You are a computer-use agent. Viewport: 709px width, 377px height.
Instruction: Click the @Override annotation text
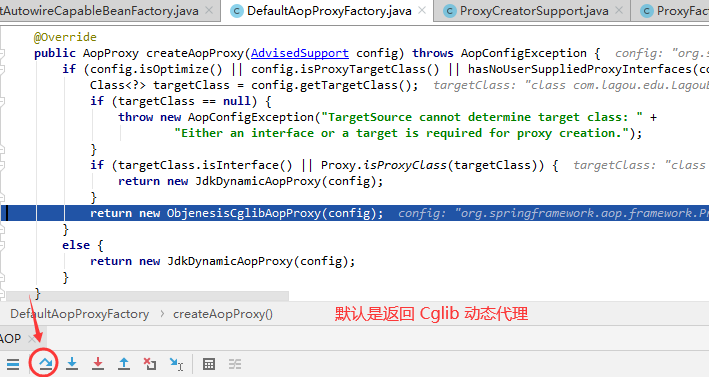point(65,37)
